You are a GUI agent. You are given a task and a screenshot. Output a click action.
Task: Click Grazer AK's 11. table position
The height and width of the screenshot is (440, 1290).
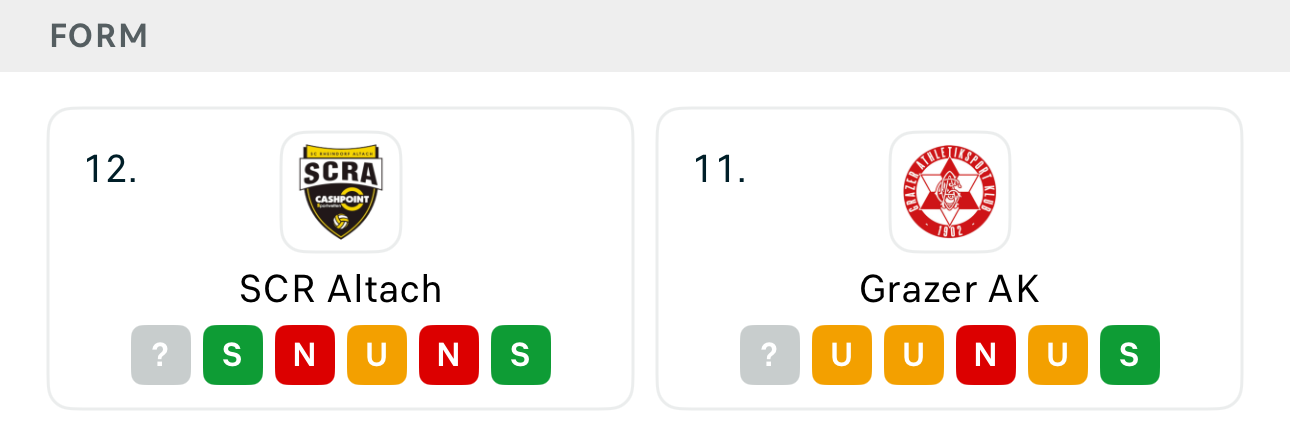720,169
